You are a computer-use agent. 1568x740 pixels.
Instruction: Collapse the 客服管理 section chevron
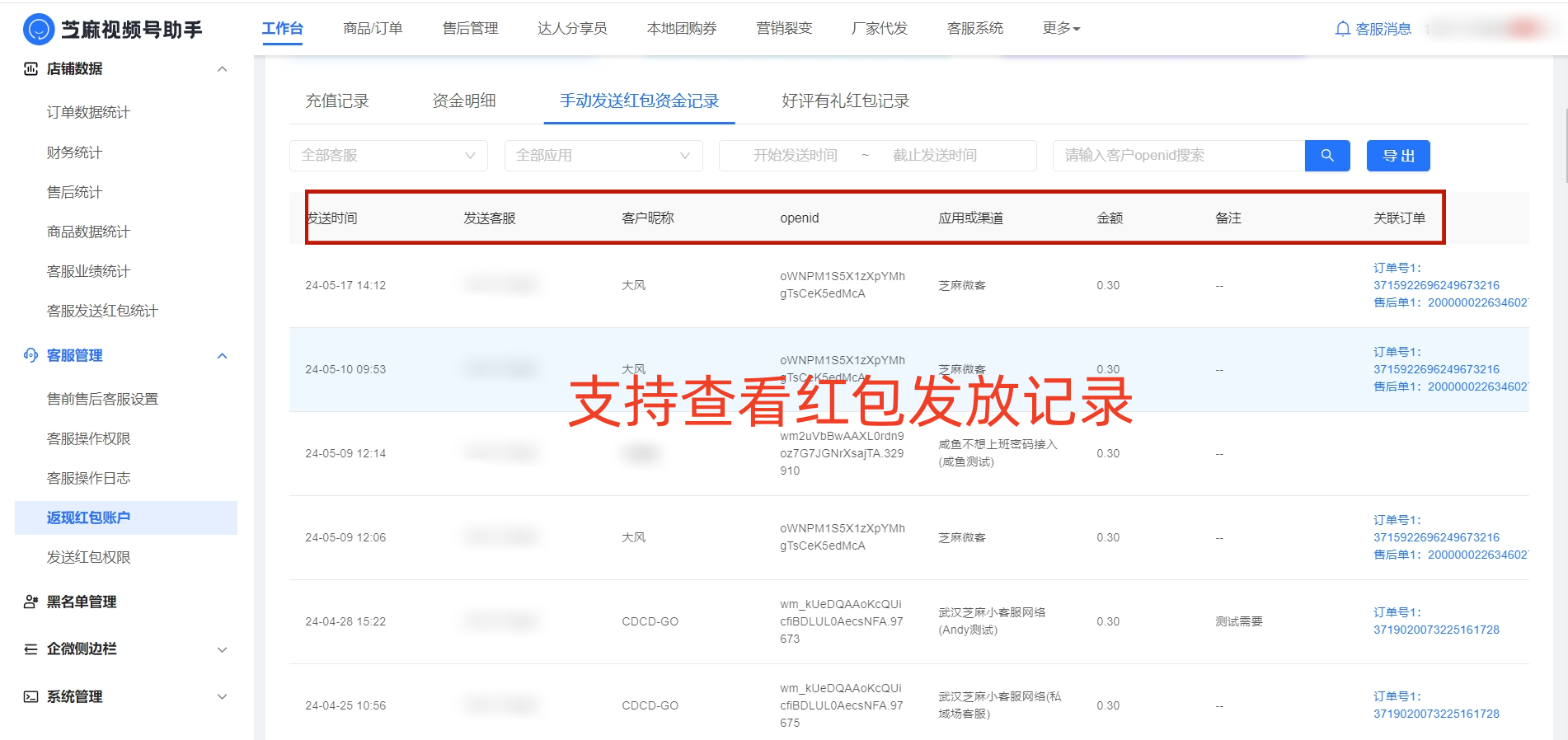(222, 356)
